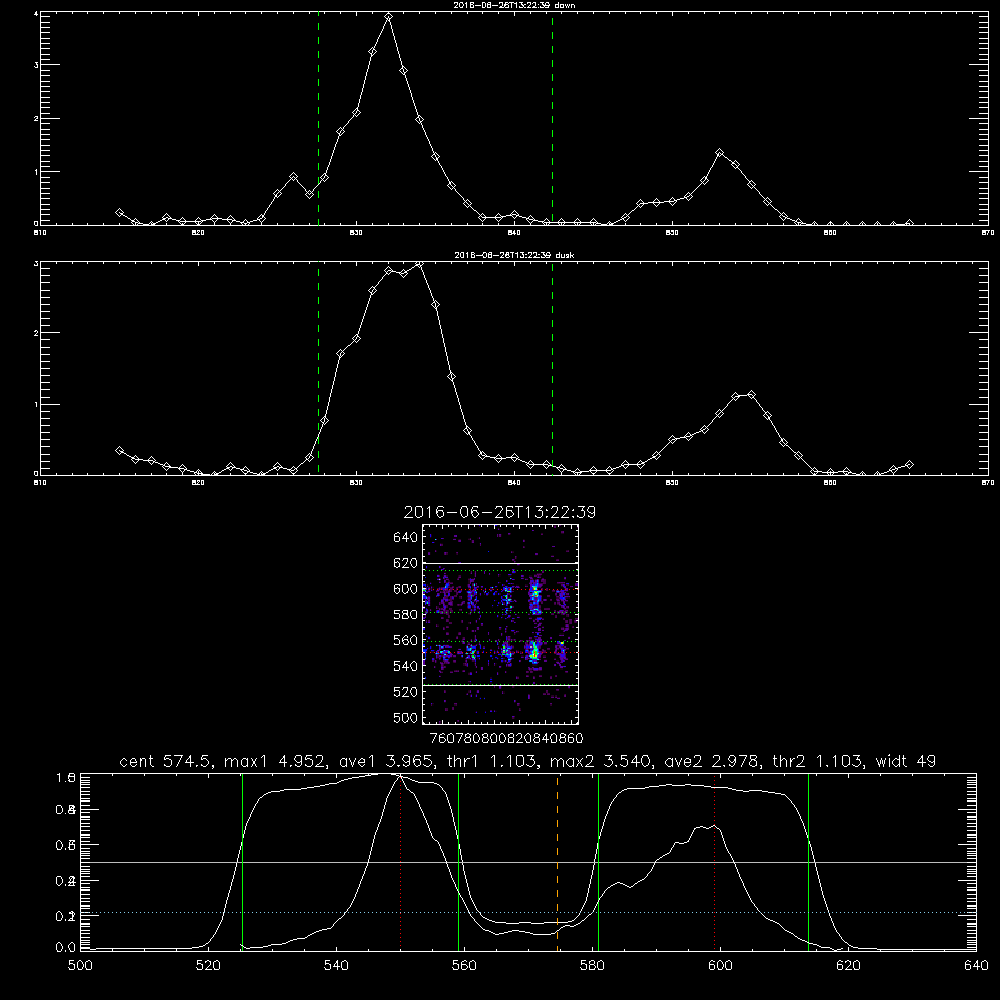This screenshot has width=1000, height=1000.
Task: Click the "580" label on image y-axis
Action: [405, 615]
